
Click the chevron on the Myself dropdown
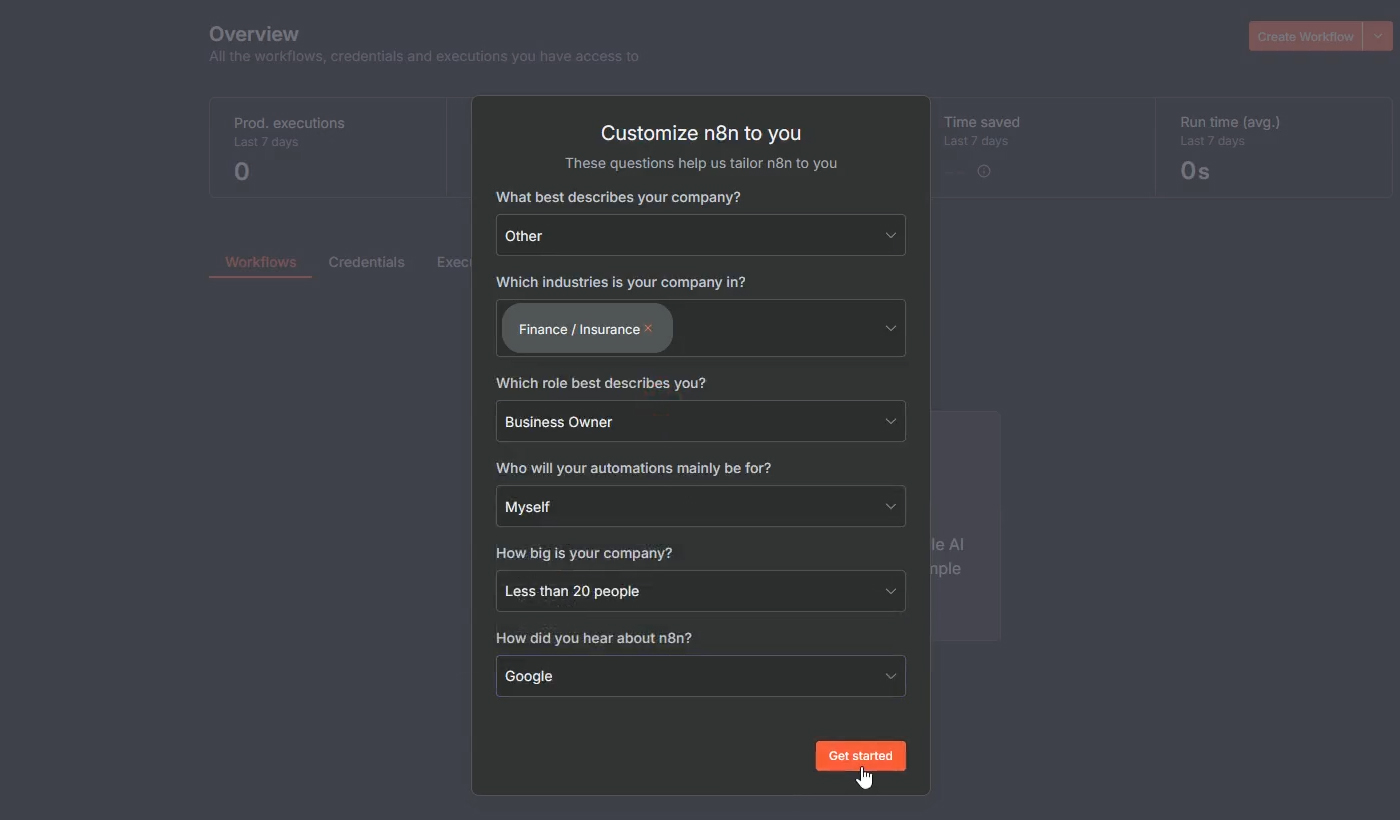[x=890, y=506]
